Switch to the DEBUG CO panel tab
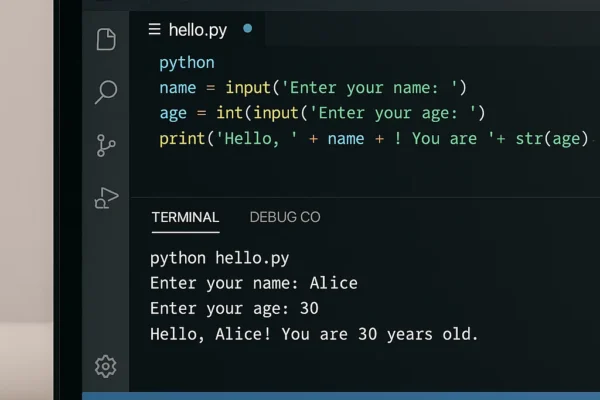The height and width of the screenshot is (400, 600). coord(285,217)
